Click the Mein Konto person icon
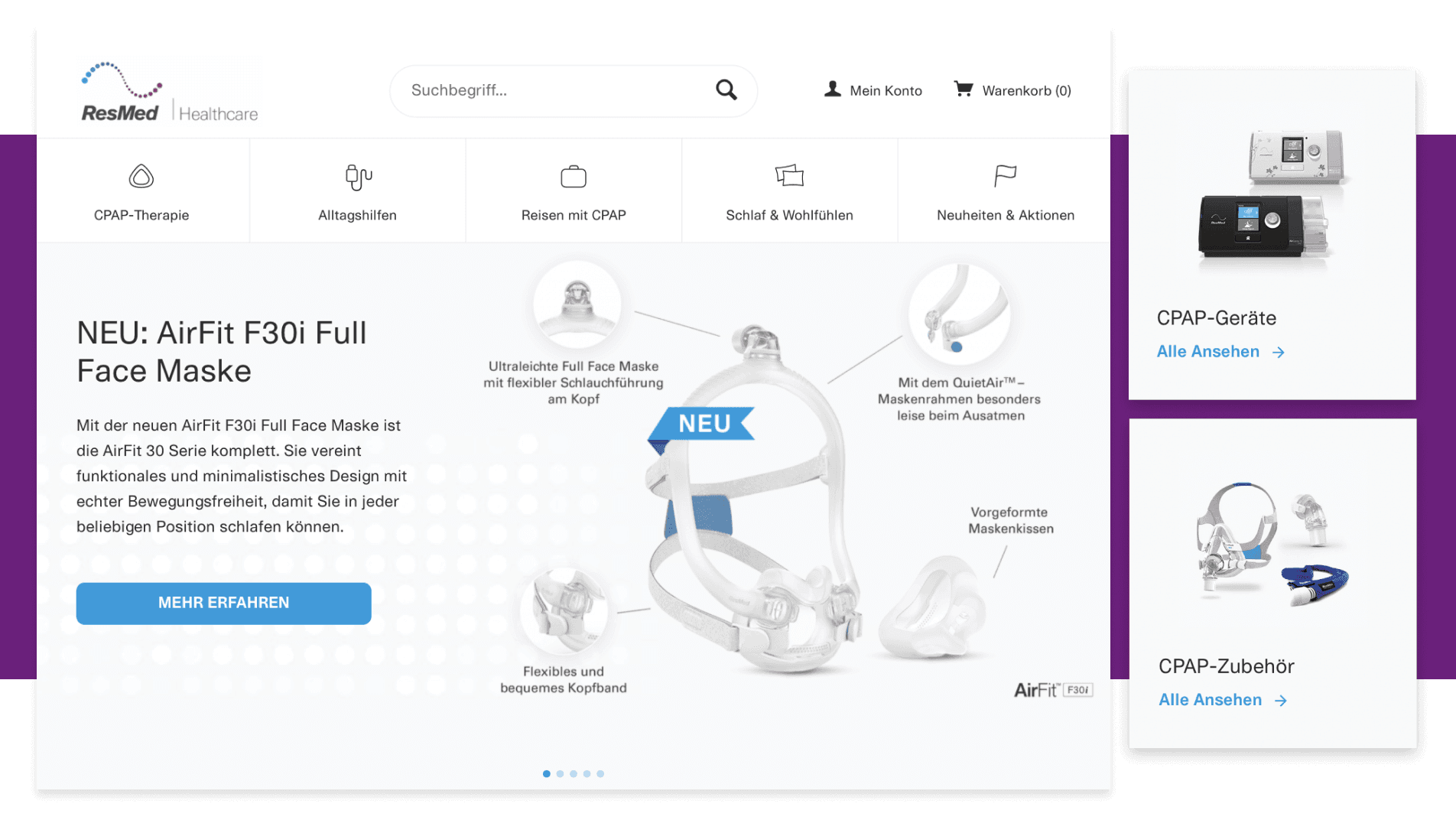Viewport: 1456px width, 820px height. click(x=833, y=89)
